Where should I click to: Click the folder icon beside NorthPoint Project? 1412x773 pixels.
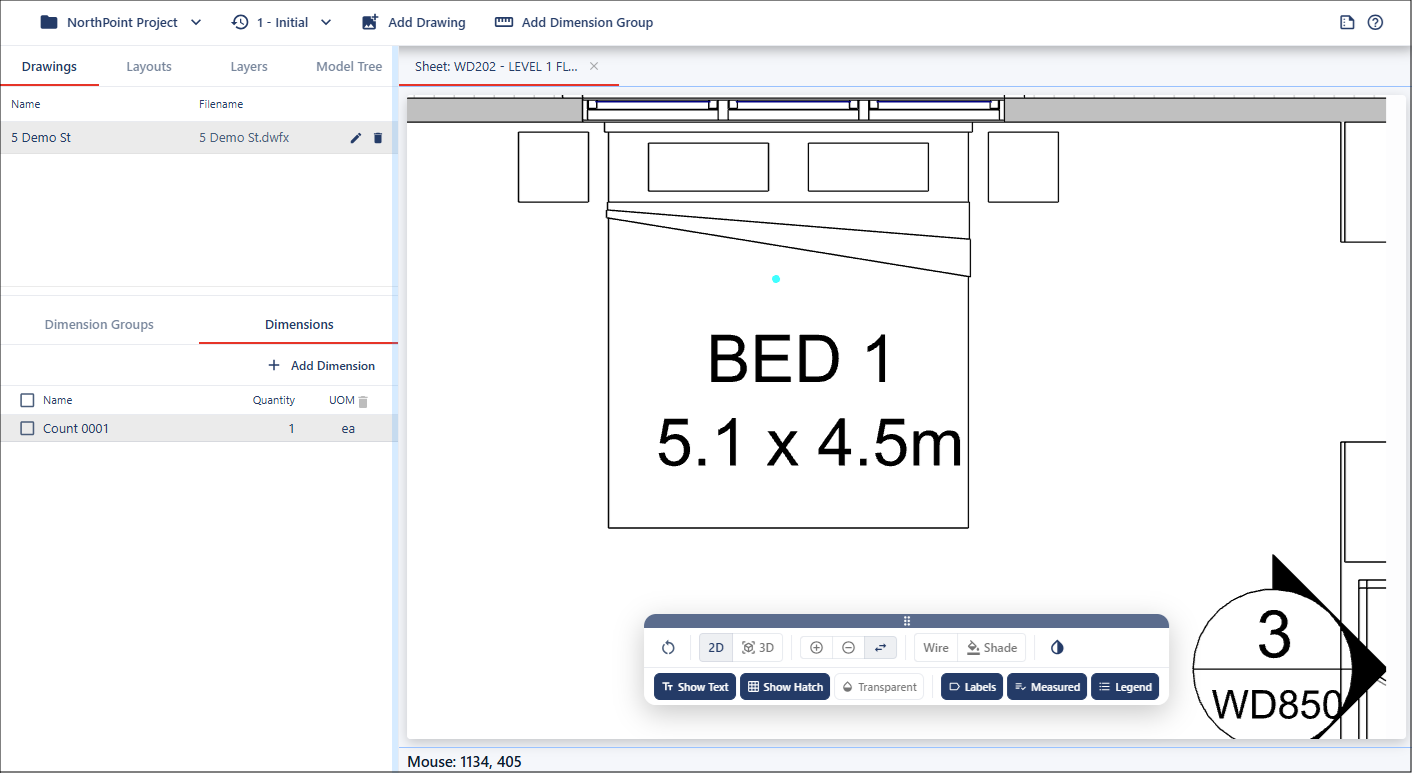point(49,22)
